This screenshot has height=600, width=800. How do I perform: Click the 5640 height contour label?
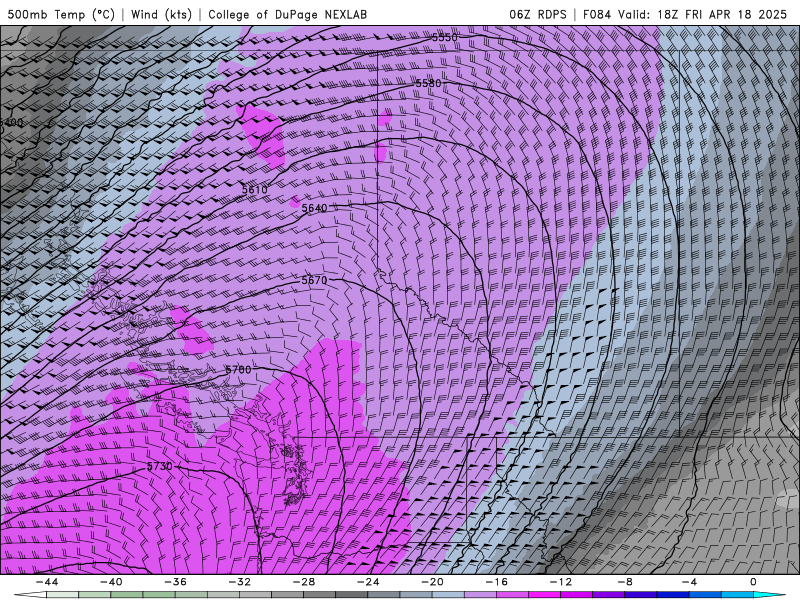314,208
